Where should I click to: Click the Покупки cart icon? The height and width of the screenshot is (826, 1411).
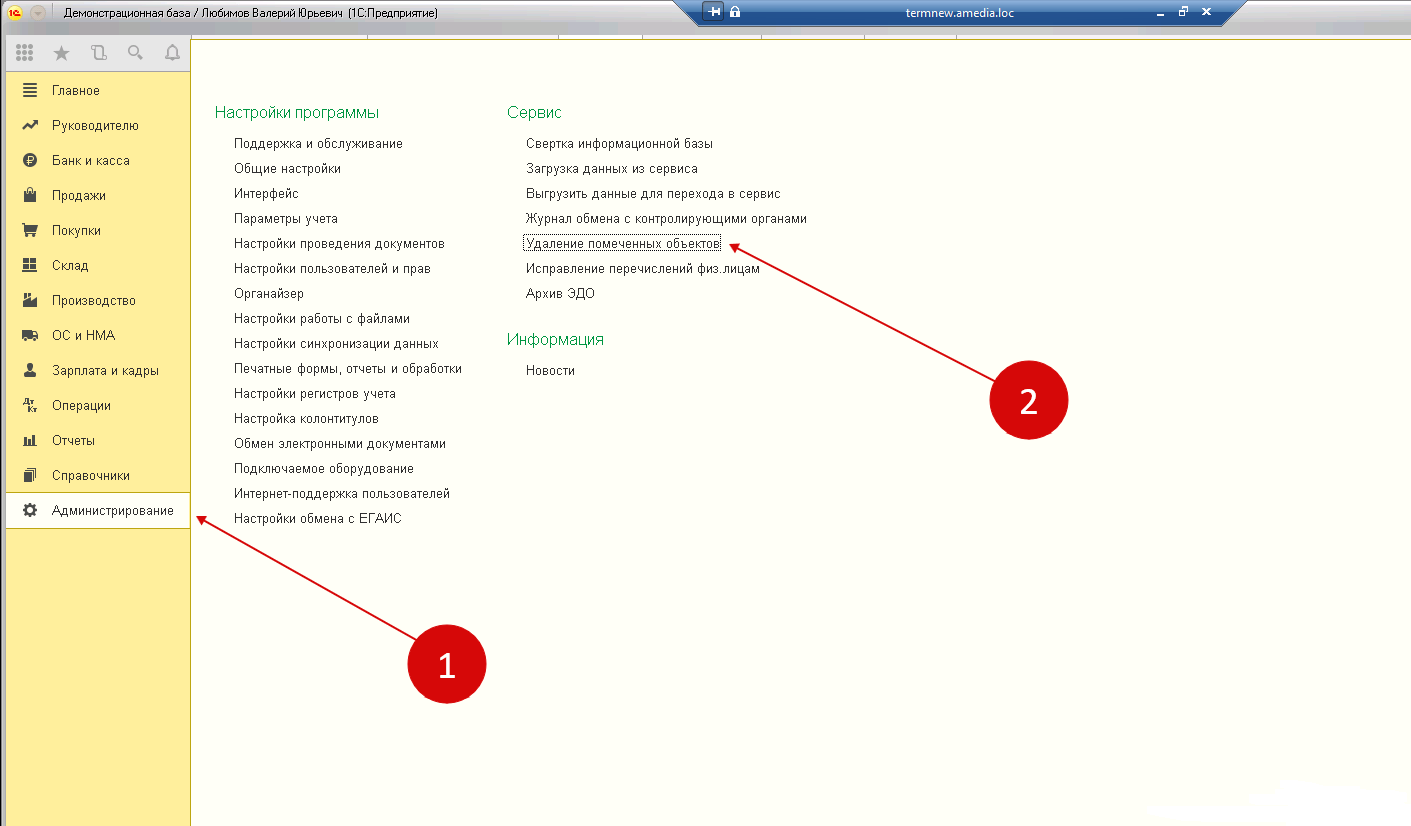pyautogui.click(x=30, y=230)
